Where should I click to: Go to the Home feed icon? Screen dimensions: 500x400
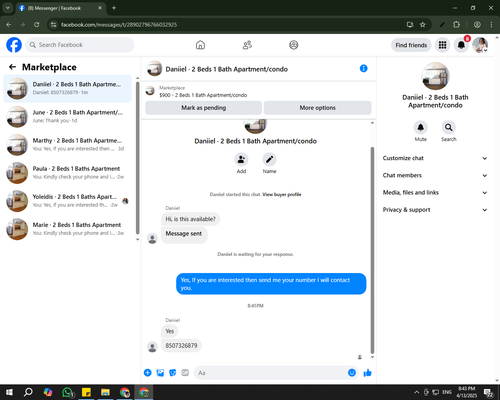200,45
